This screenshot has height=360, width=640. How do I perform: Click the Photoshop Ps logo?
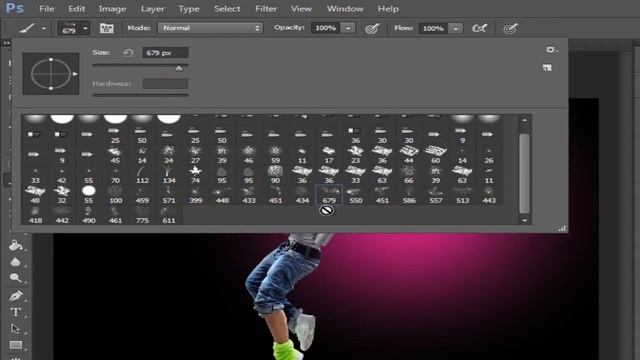[x=15, y=9]
